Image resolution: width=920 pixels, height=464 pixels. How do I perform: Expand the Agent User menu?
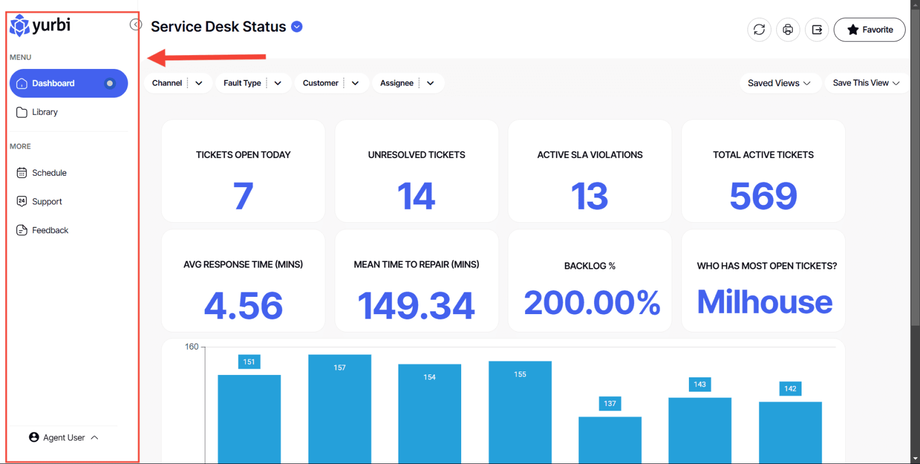click(63, 438)
